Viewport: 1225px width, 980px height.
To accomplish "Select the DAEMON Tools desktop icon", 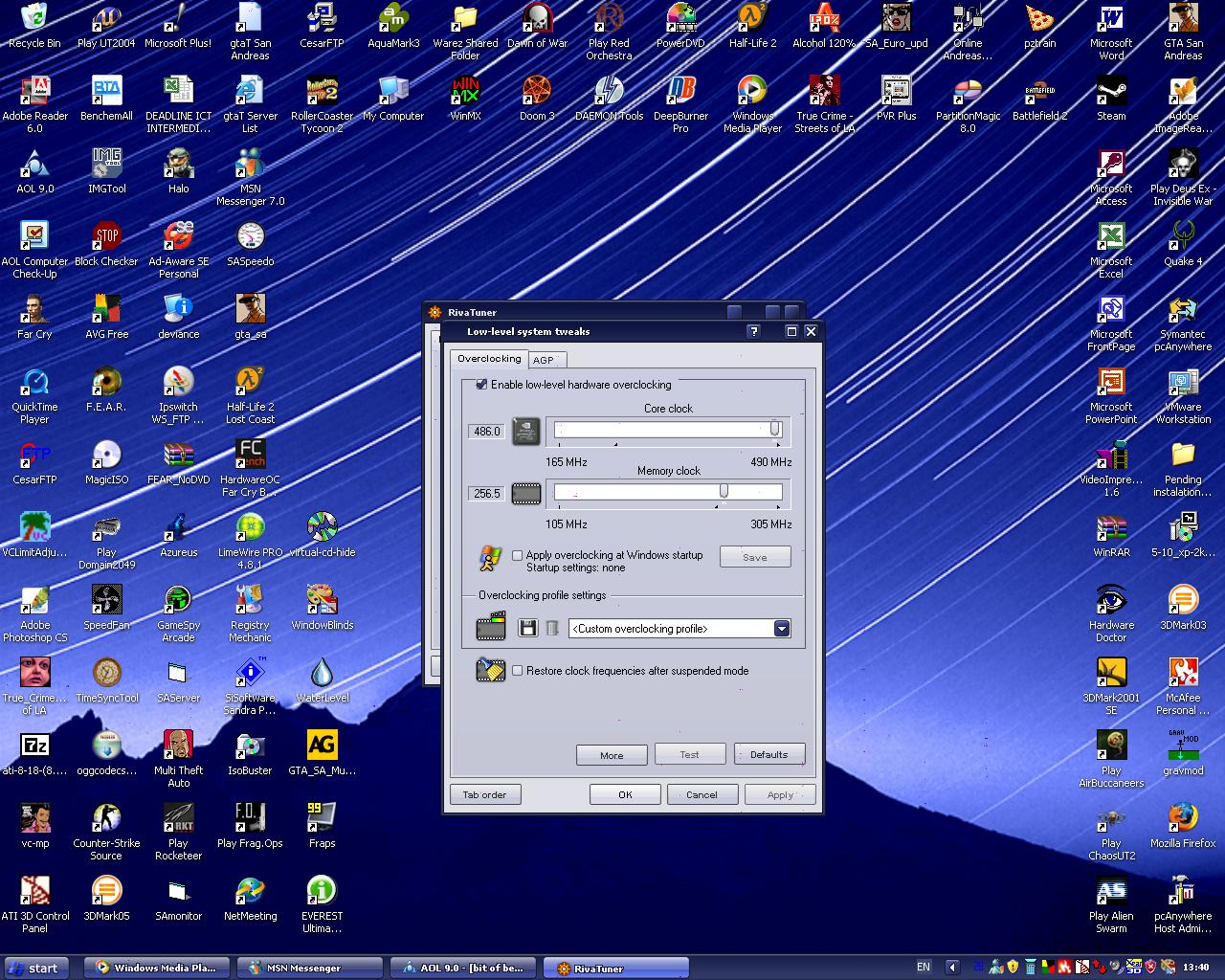I will pyautogui.click(x=609, y=99).
